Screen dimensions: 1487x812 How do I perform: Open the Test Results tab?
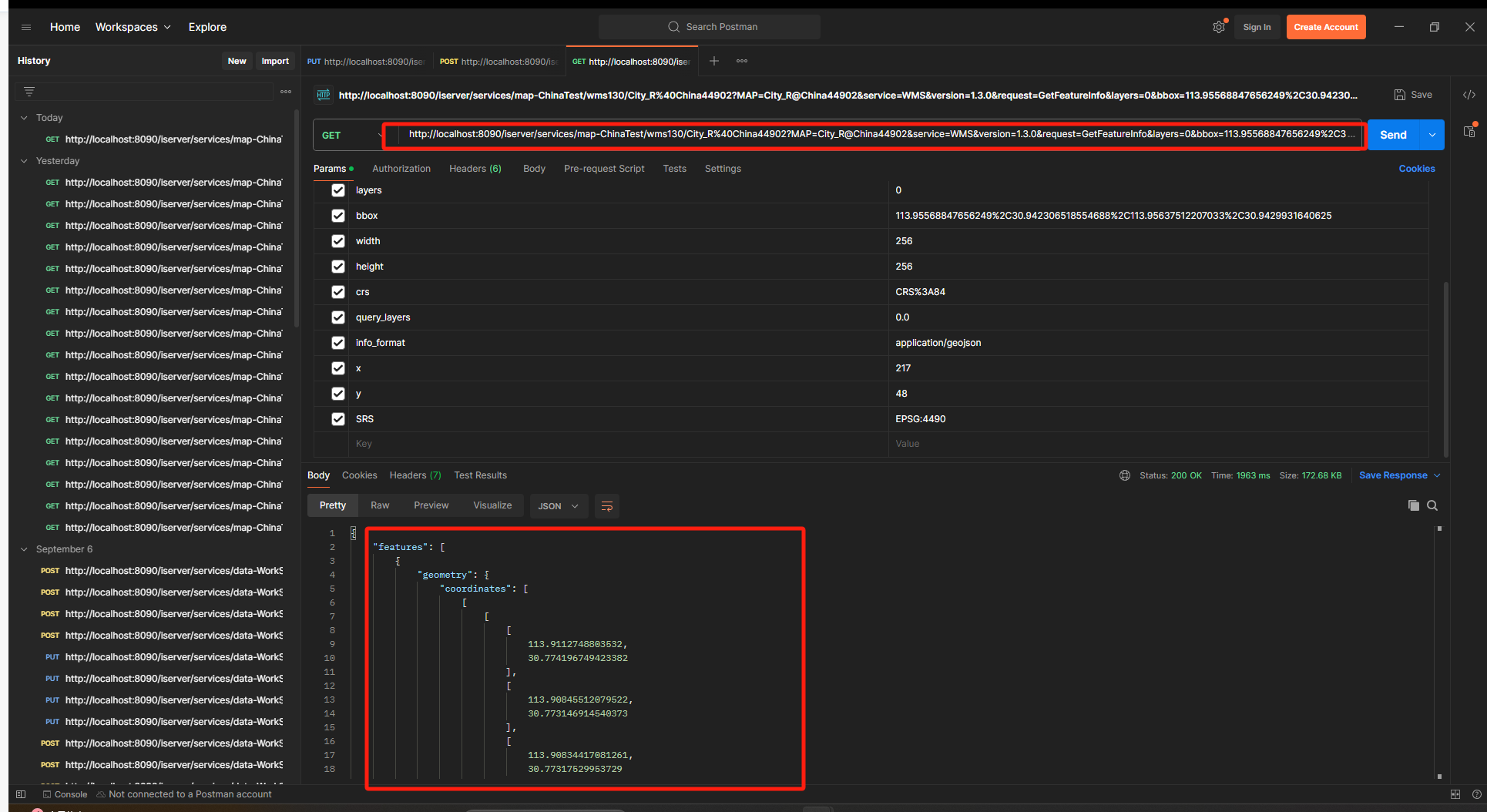point(481,475)
